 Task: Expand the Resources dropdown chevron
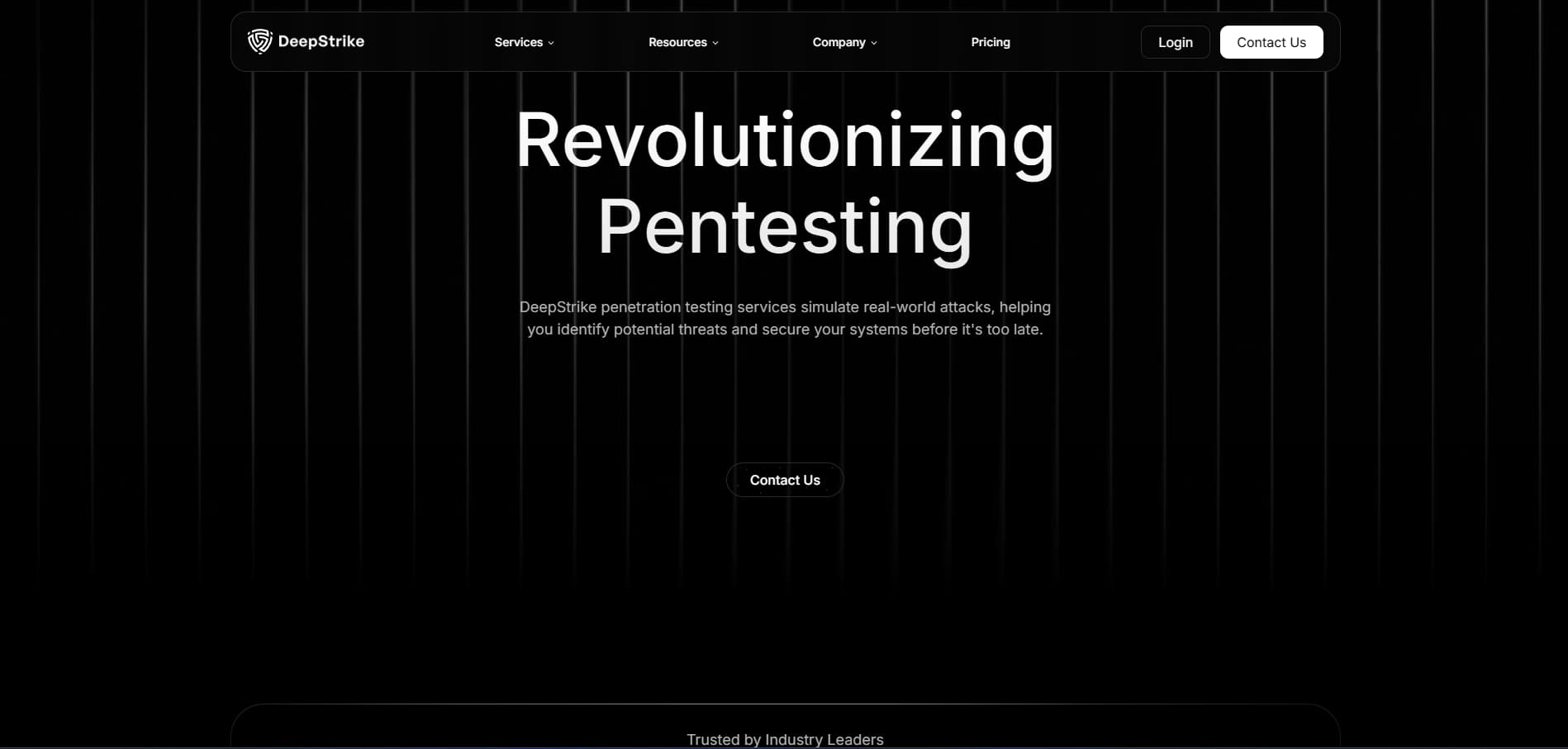pyautogui.click(x=715, y=43)
